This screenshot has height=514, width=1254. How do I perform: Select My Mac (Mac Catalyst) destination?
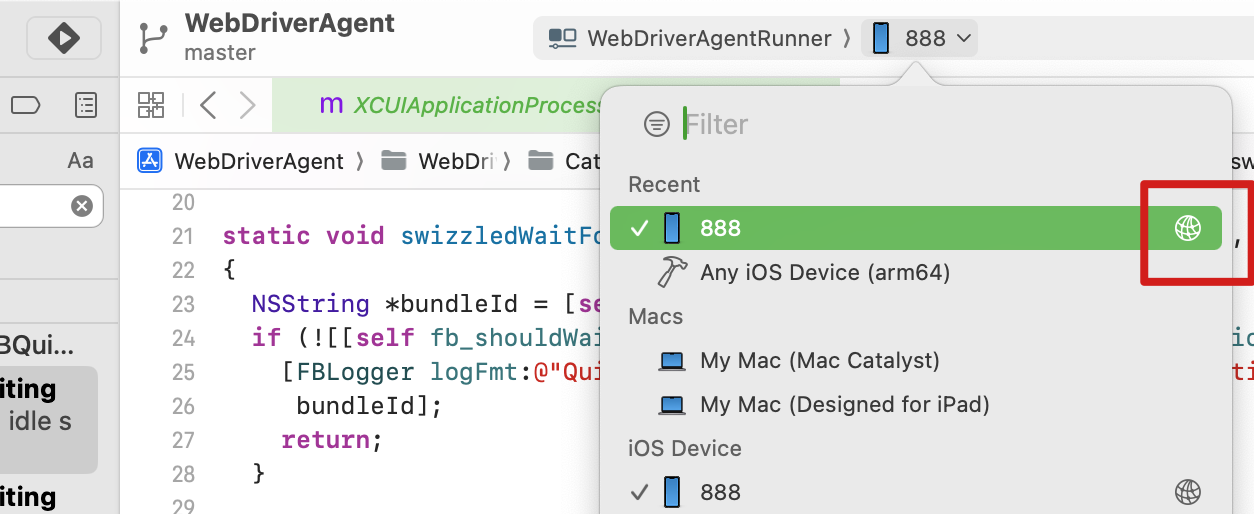[819, 360]
